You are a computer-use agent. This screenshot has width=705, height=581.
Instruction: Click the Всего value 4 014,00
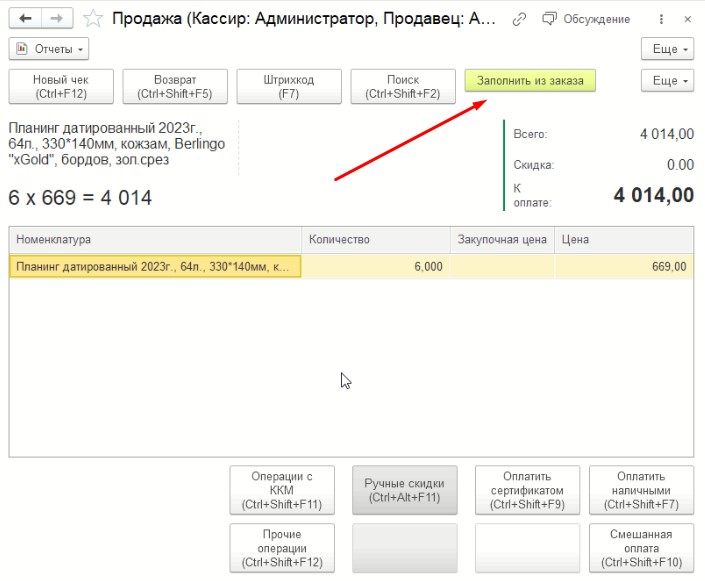point(667,134)
